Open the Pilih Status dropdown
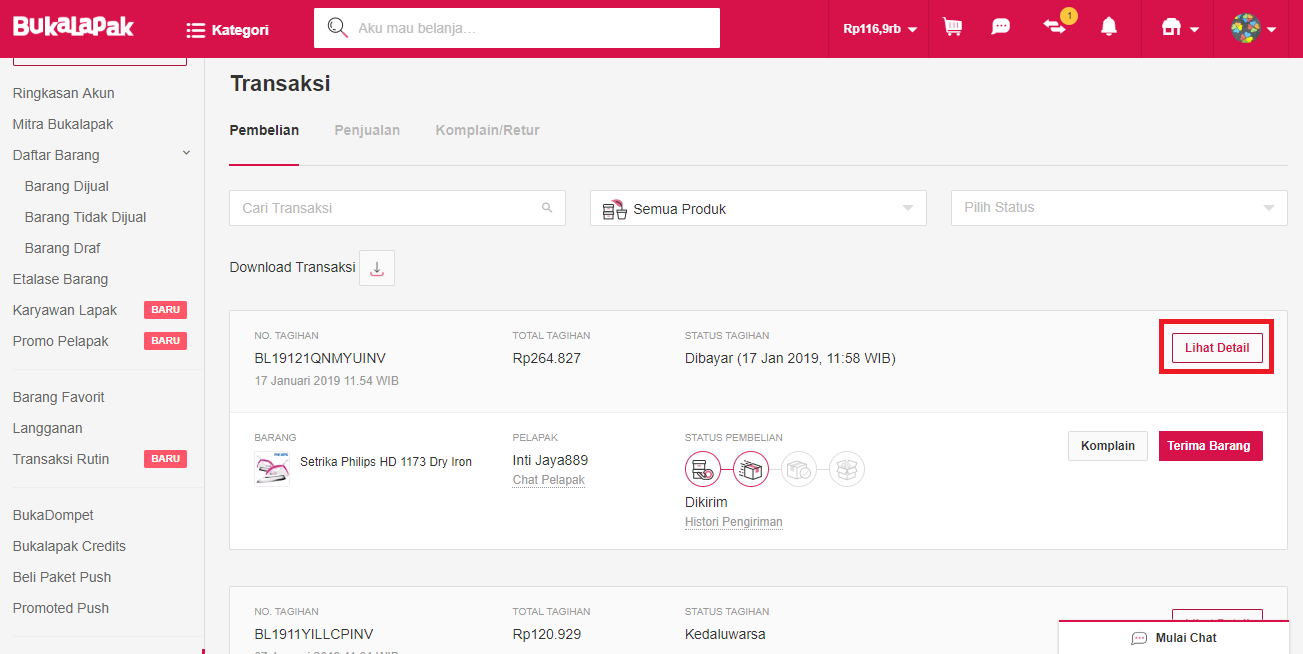This screenshot has height=654, width=1303. pyautogui.click(x=1119, y=208)
